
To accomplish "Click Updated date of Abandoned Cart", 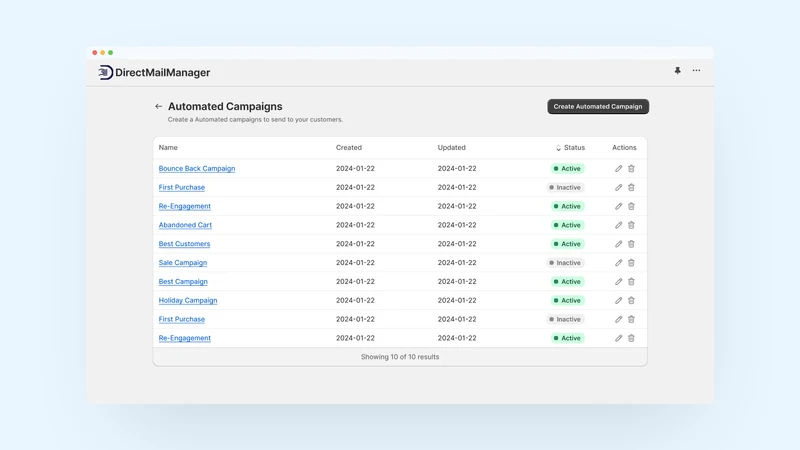I will (x=457, y=225).
